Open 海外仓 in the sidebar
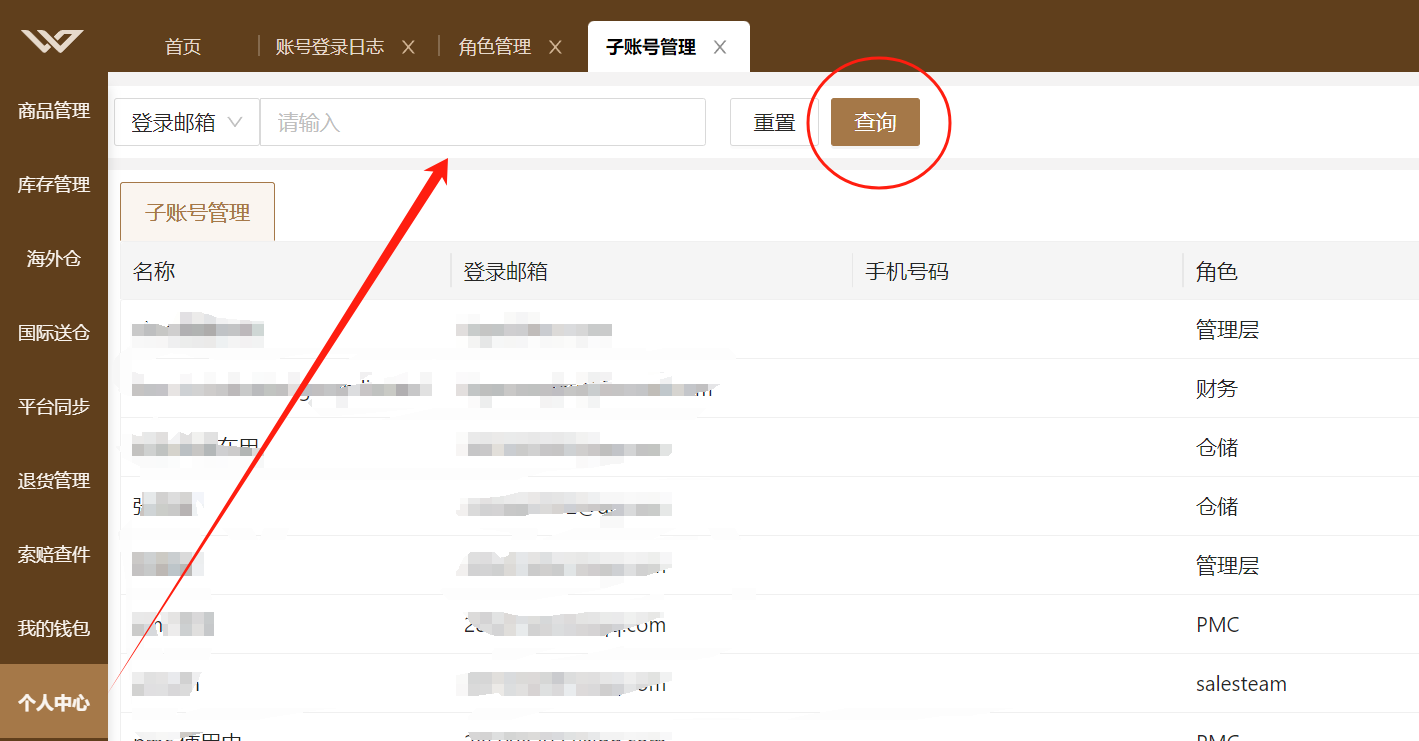Image resolution: width=1419 pixels, height=741 pixels. pos(54,259)
